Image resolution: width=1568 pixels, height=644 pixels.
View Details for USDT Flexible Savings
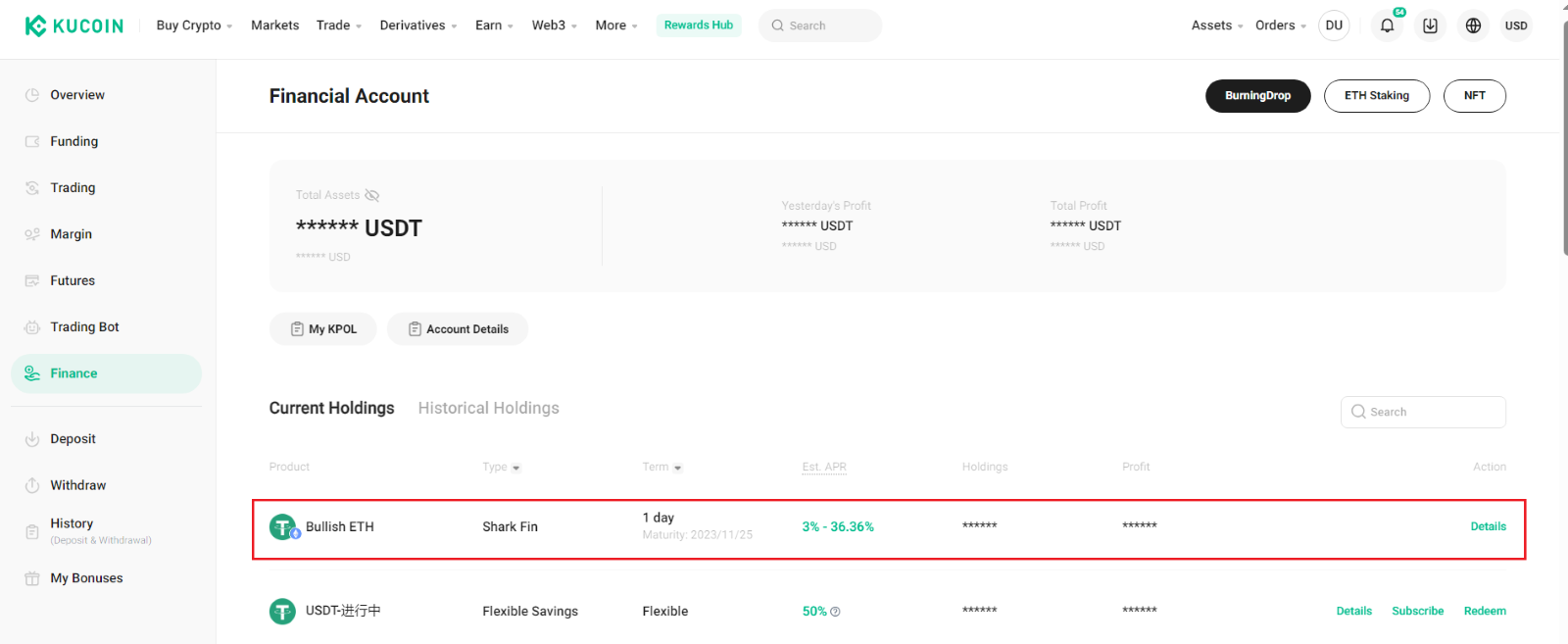1354,612
